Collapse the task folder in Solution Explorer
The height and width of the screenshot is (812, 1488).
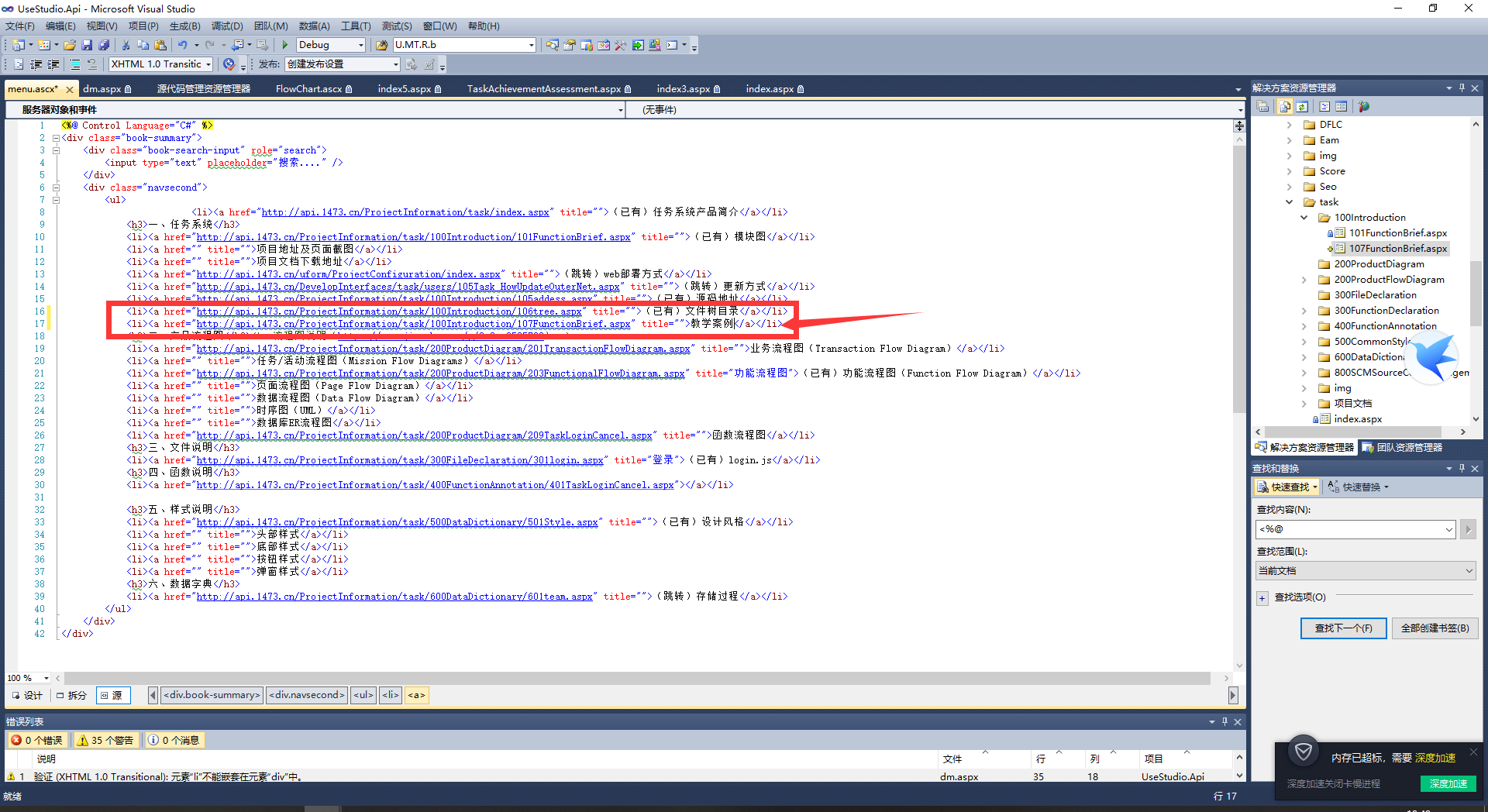(1290, 202)
